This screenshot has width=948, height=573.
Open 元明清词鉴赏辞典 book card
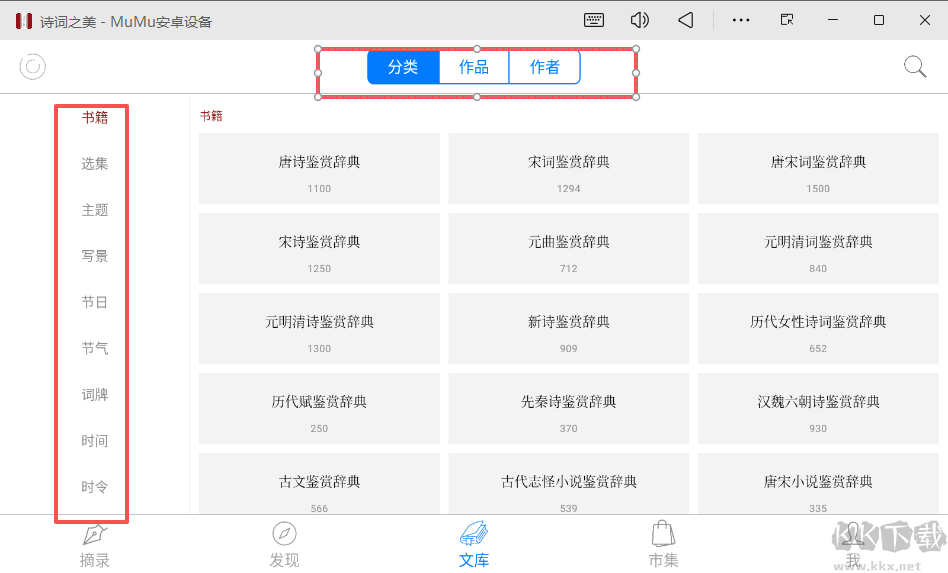[x=818, y=248]
